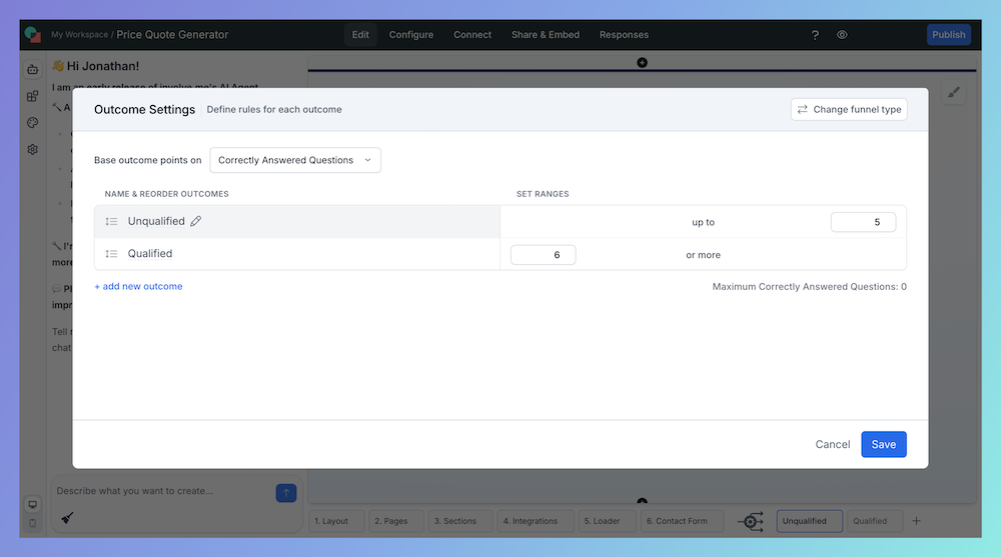Screen dimensions: 1001x557
Task: Switch to mobile view icon
Action: [33, 523]
